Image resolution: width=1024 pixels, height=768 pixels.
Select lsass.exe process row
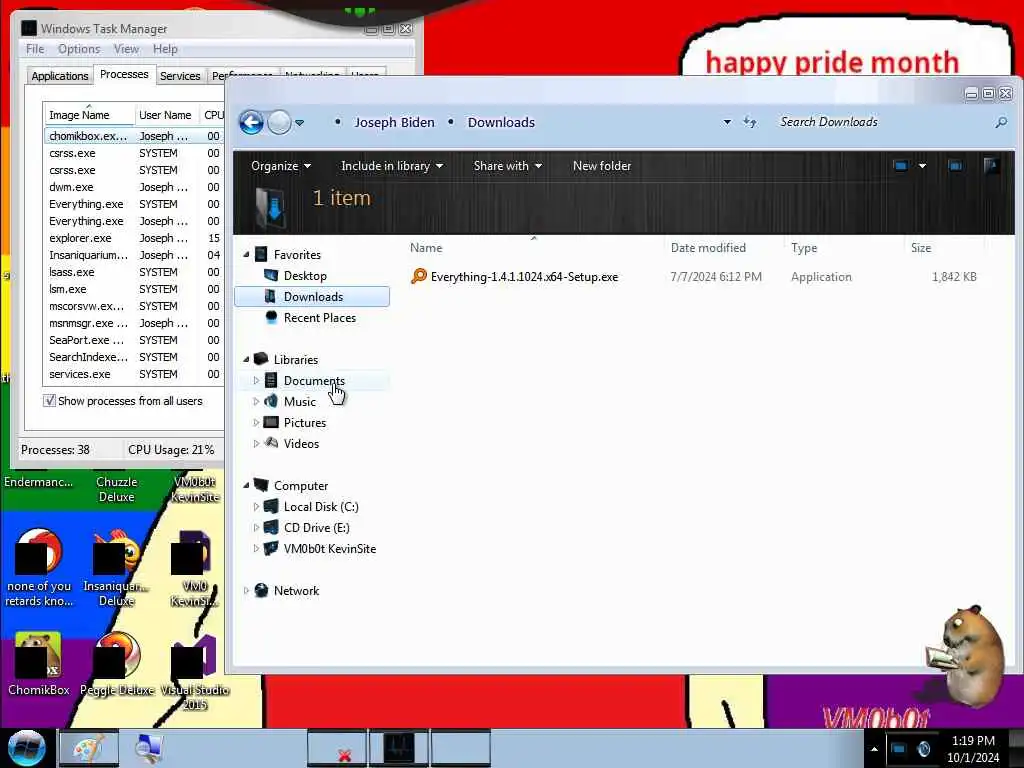pos(134,272)
